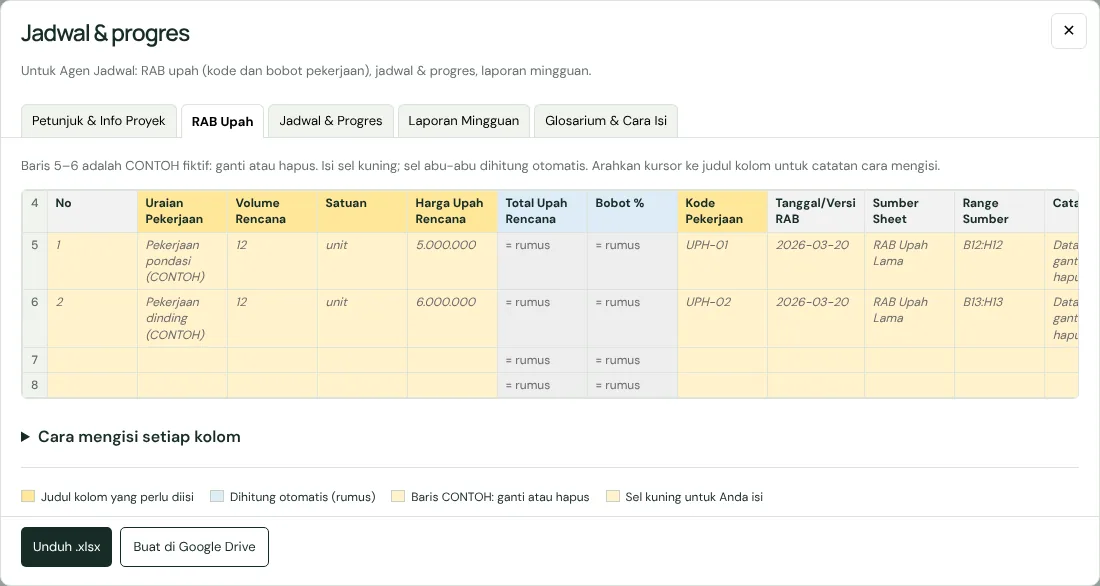Close the Jadwal & progres dialog
Screen dimensions: 1100x586
[x=1068, y=31]
